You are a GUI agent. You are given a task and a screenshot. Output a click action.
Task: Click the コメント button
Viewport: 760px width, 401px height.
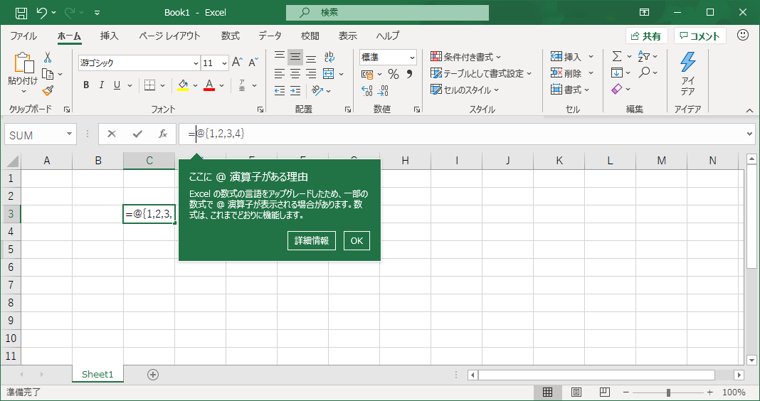700,36
